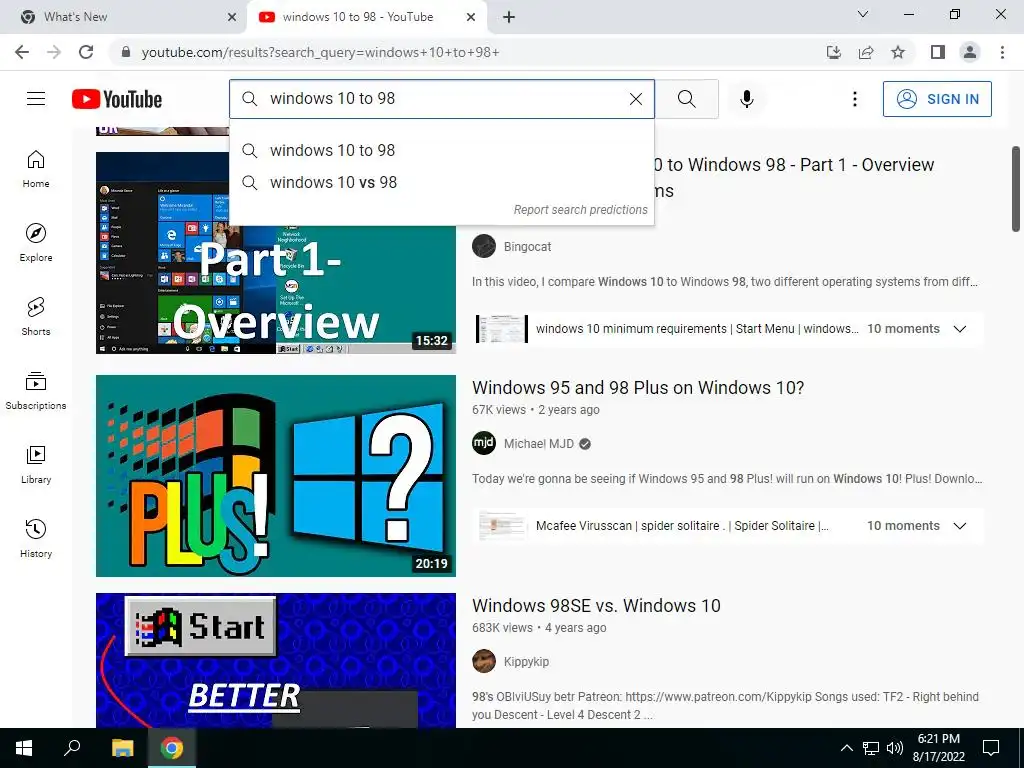Click the Start BETTER video thumbnail
Viewport: 1024px width, 768px height.
click(276, 660)
